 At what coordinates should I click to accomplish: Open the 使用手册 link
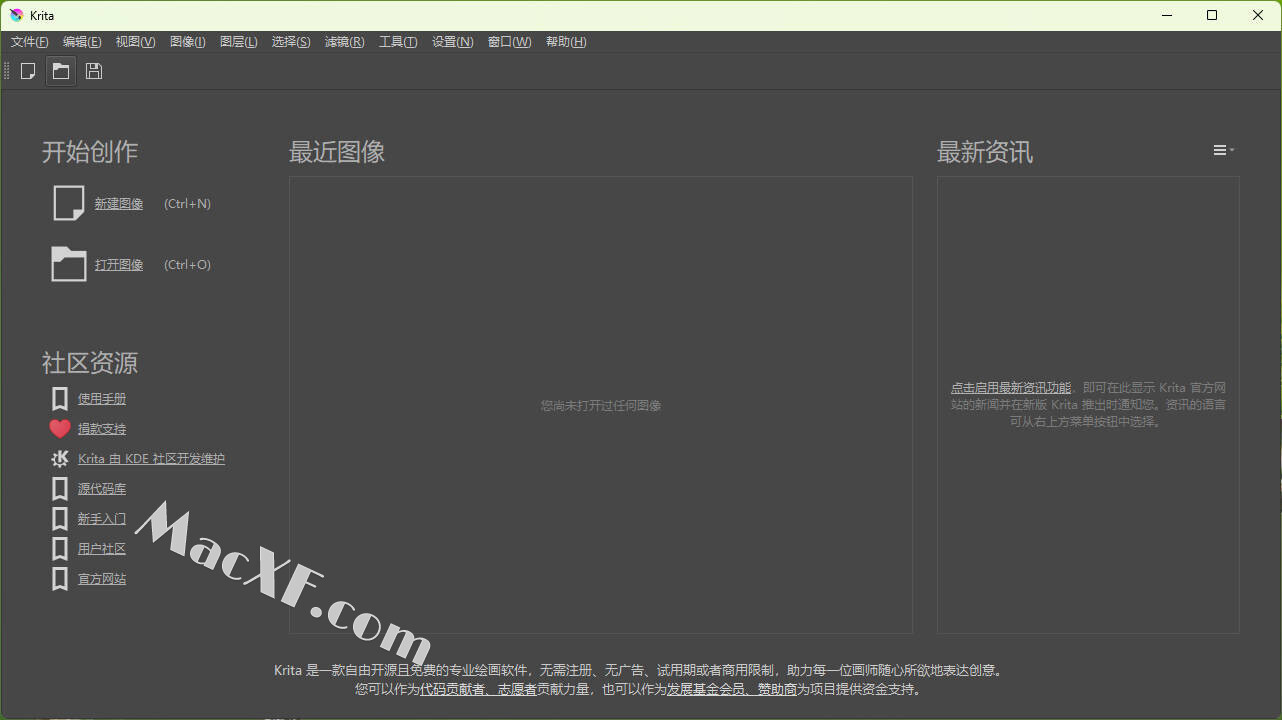pos(102,399)
